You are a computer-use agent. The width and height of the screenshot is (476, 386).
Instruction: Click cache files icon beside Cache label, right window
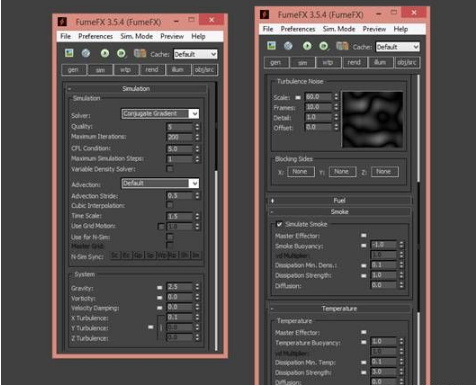(x=342, y=46)
